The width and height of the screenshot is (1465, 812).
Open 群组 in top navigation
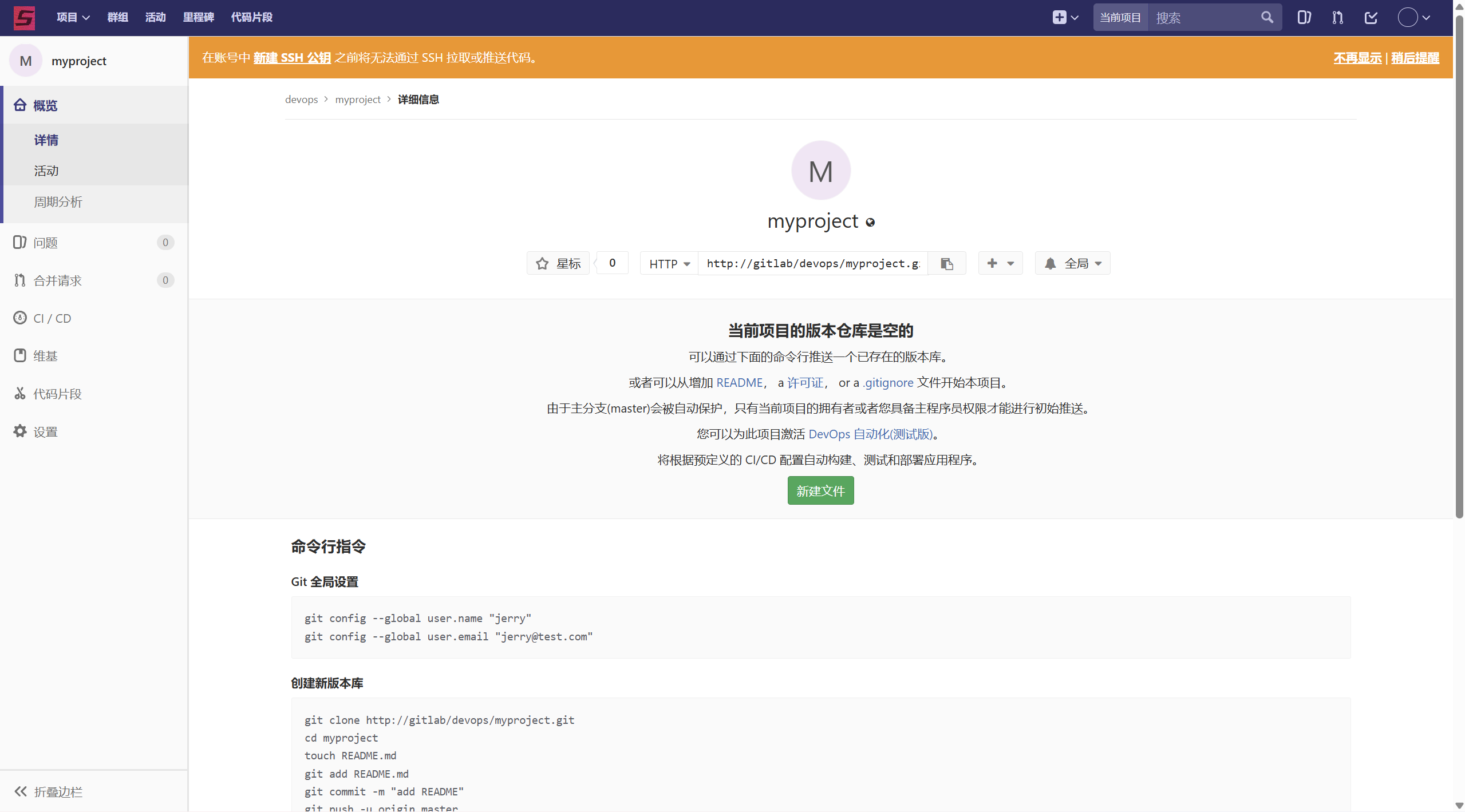point(117,17)
